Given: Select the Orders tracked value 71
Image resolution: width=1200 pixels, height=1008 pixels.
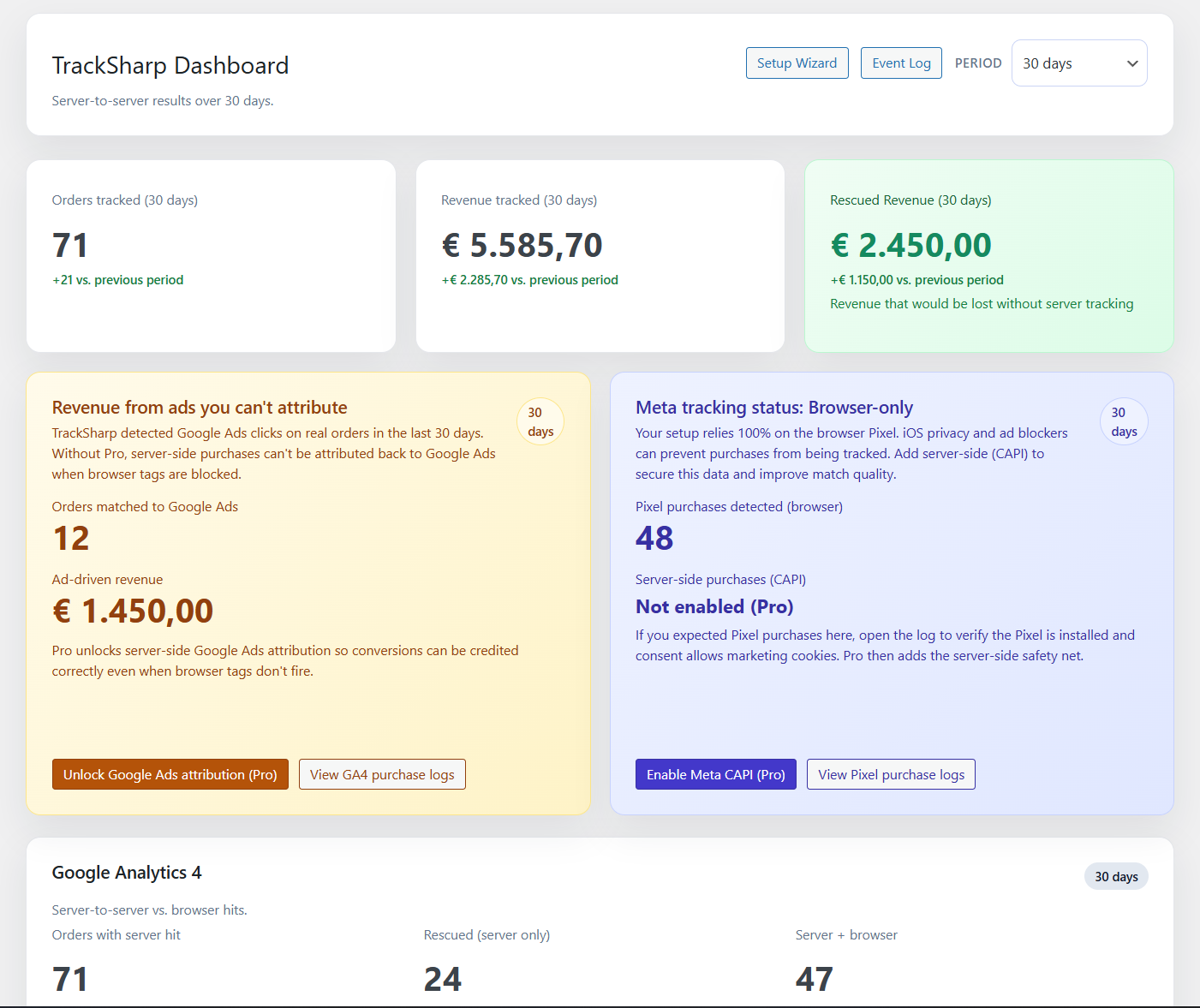Looking at the screenshot, I should [x=70, y=246].
